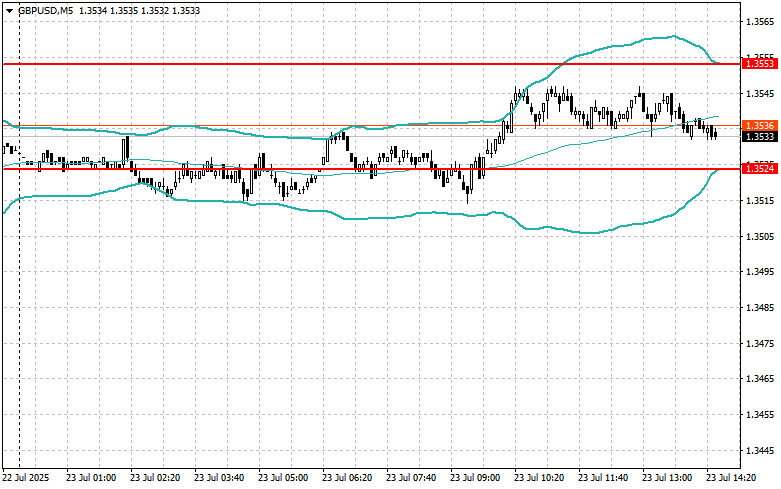The image size is (781, 489).
Task: Click the 23 Jul 11:40 time label
Action: [603, 478]
